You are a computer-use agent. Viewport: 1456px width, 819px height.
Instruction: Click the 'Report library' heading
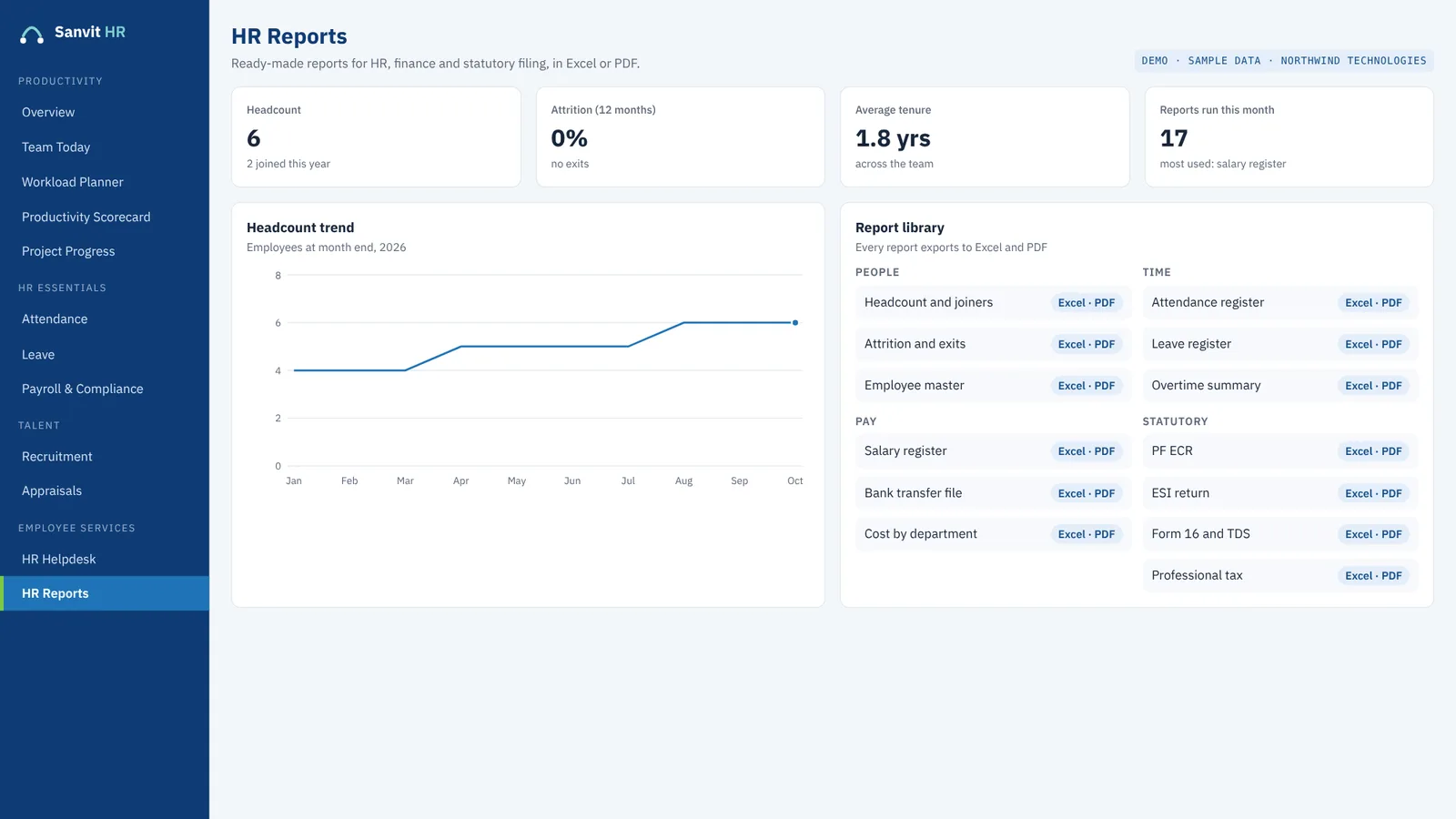coord(900,227)
